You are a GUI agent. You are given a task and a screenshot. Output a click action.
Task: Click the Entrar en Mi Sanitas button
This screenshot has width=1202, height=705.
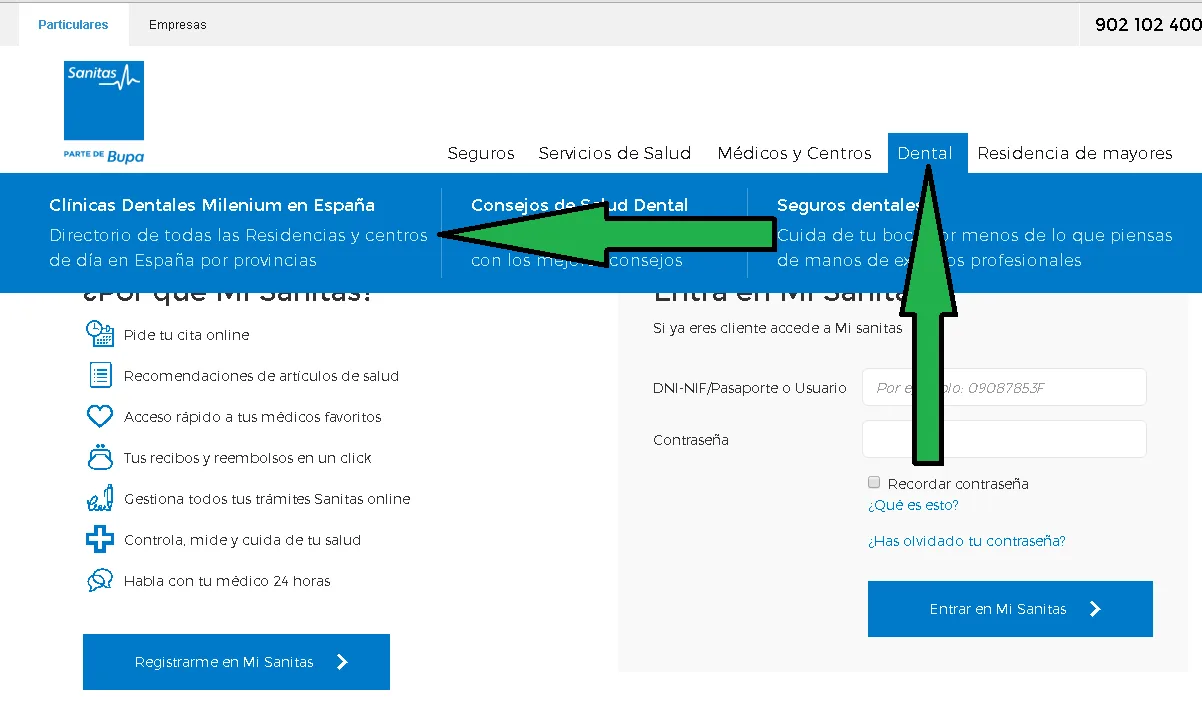click(x=1010, y=609)
